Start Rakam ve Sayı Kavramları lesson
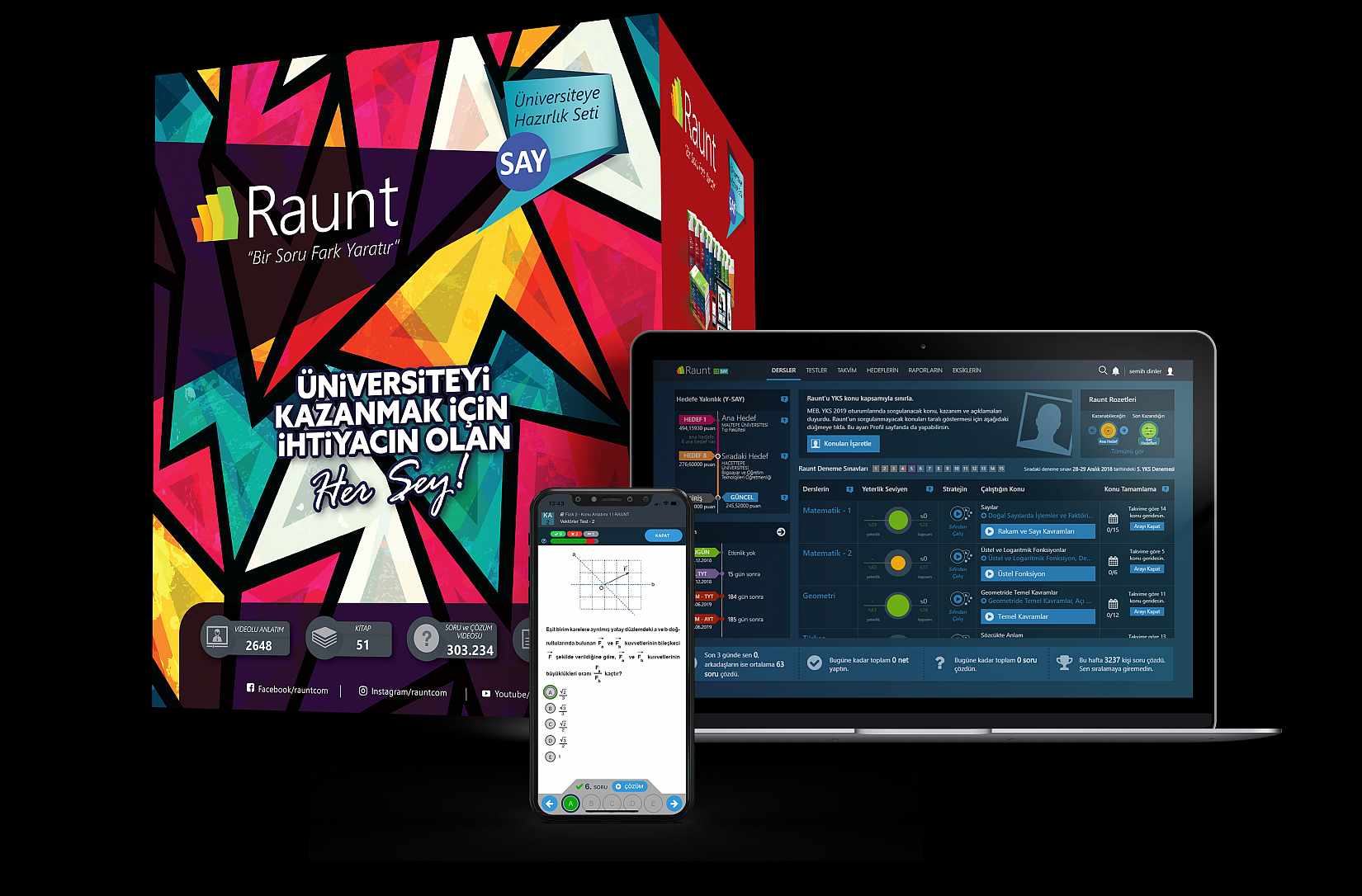The image size is (1362, 896). 1038,531
